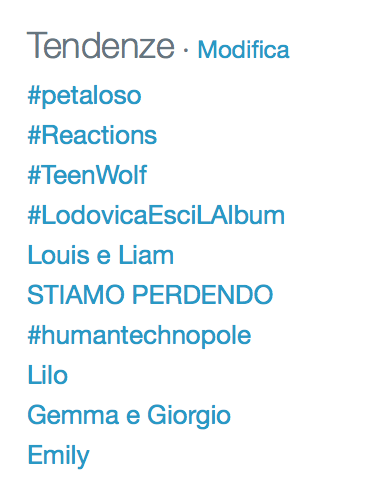The width and height of the screenshot is (374, 488).
Task: Show tweets tagged Reactions
Action: pyautogui.click(x=92, y=135)
